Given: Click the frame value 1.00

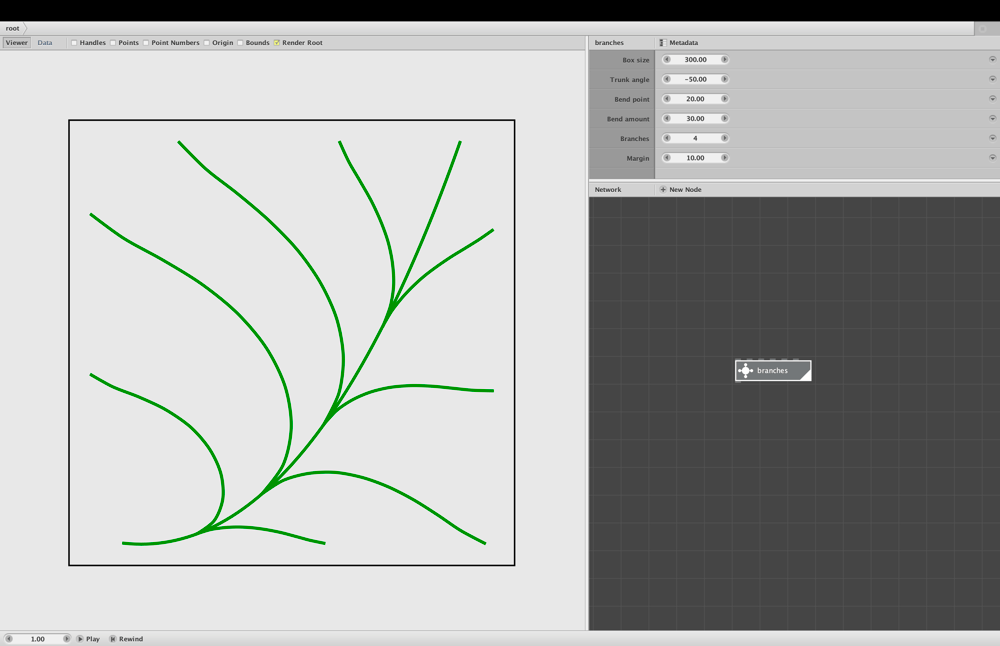Looking at the screenshot, I should [x=38, y=638].
